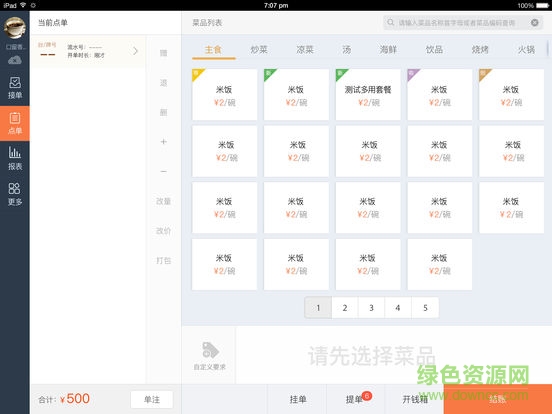Click the 请先选择菜品 placeholder text

[371, 356]
